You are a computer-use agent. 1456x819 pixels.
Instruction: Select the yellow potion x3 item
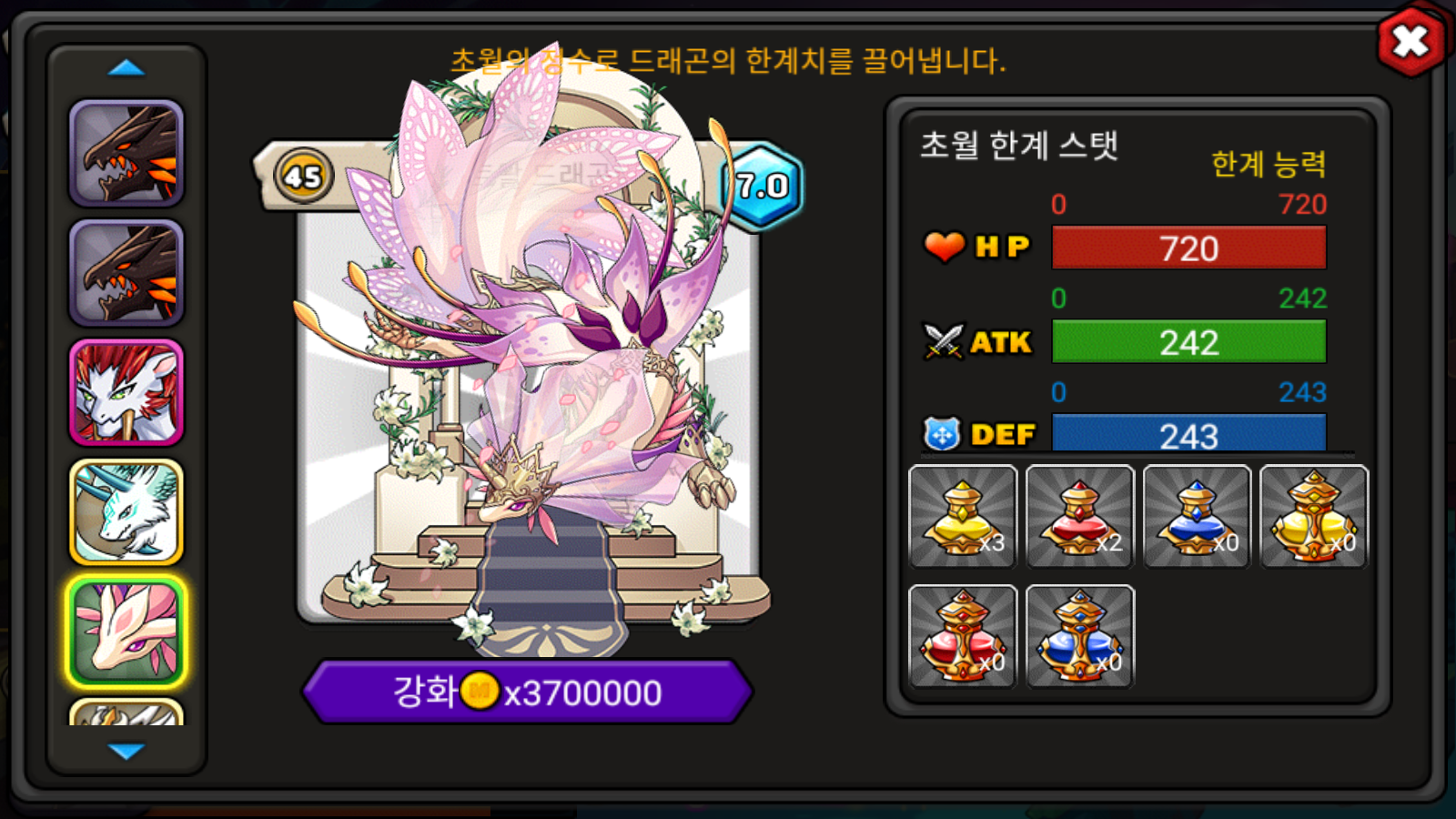tap(963, 517)
